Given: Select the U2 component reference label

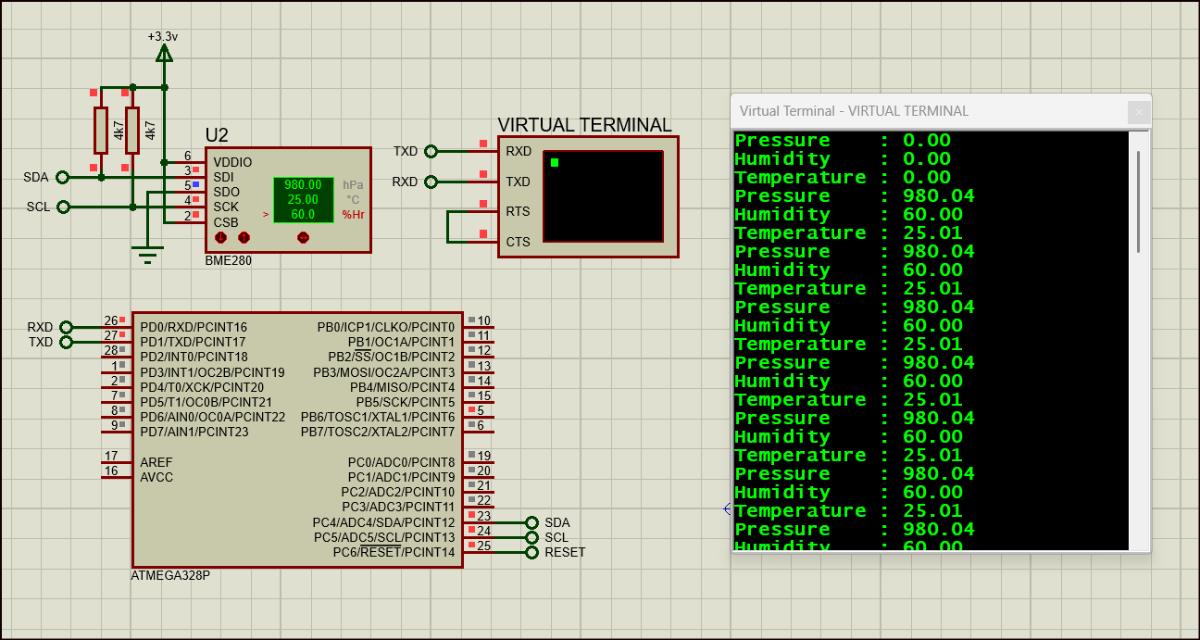Looking at the screenshot, I should click(x=217, y=135).
